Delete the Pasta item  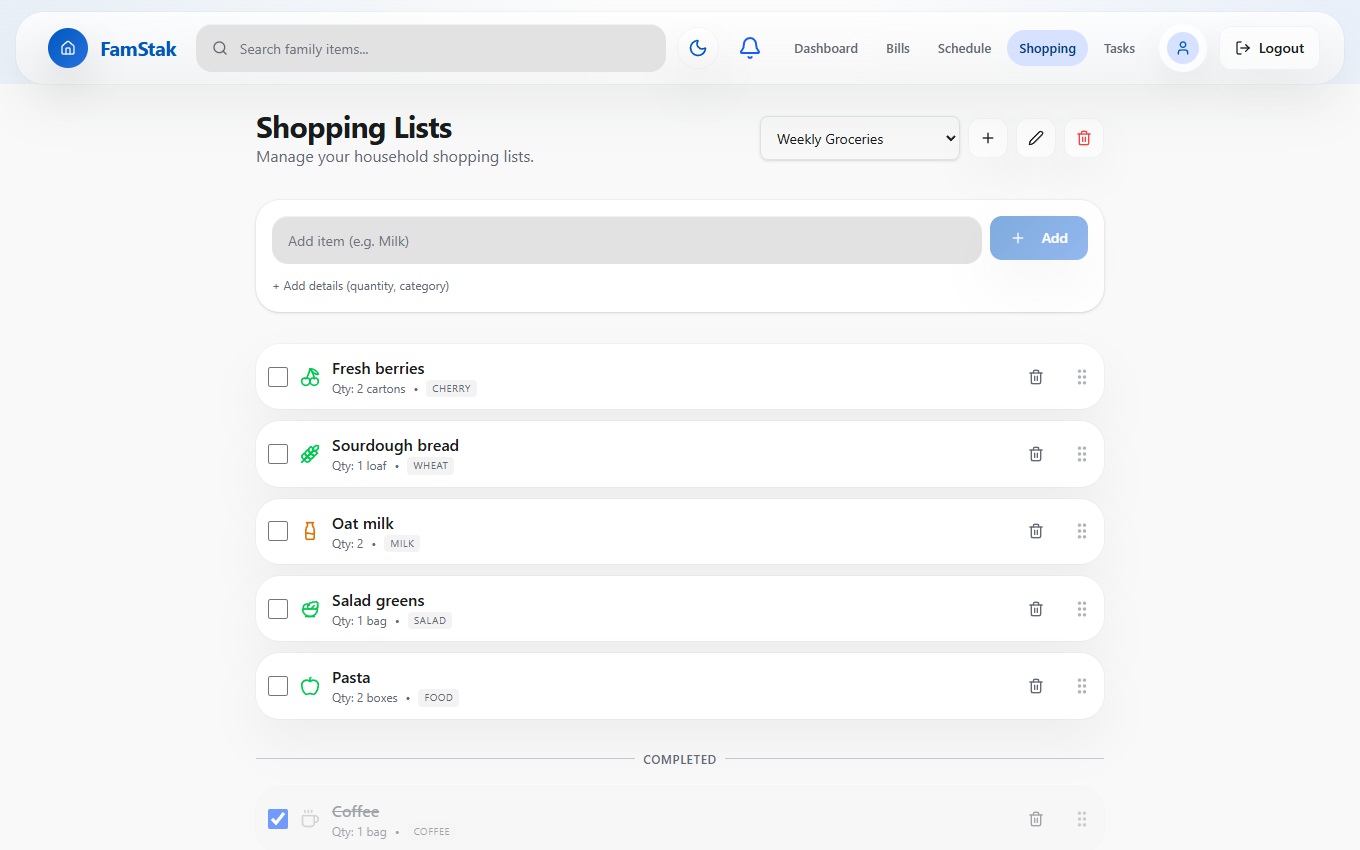click(x=1036, y=686)
